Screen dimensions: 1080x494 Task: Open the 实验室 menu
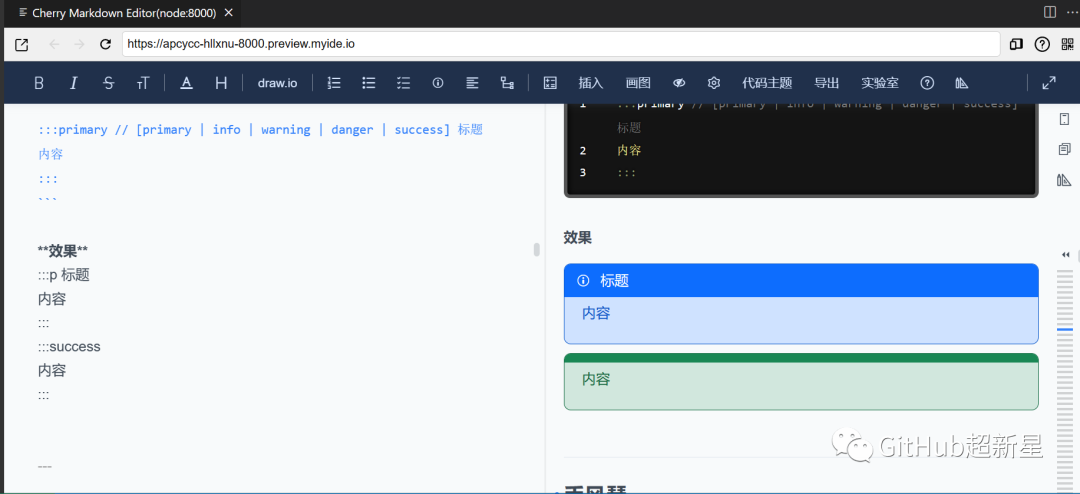coord(880,83)
